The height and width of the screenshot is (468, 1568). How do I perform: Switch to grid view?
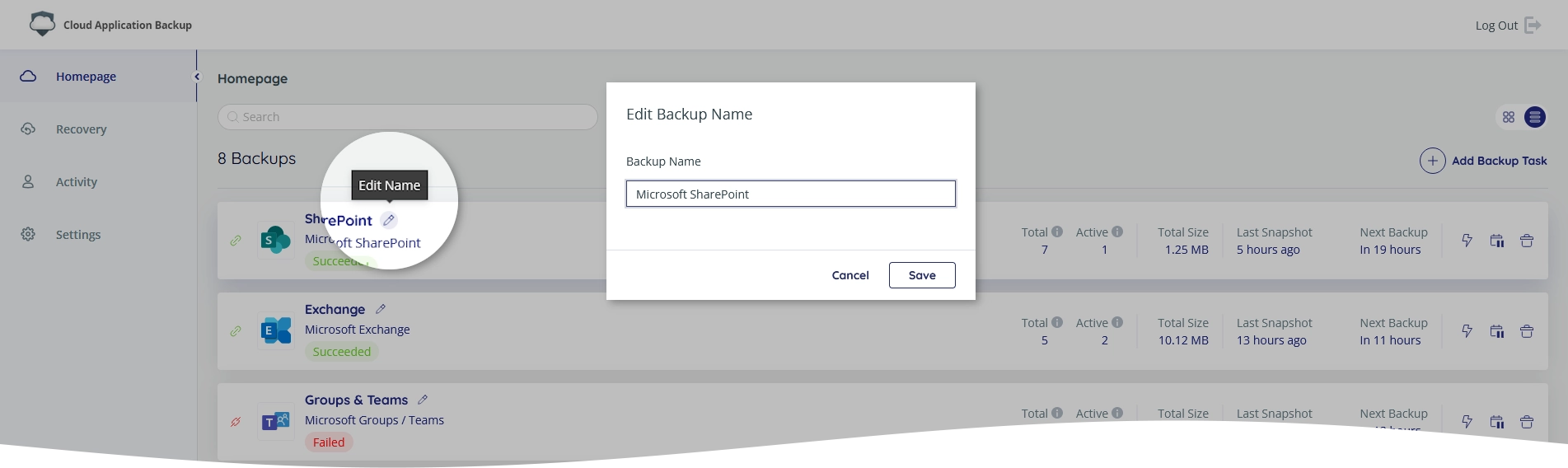[x=1509, y=117]
